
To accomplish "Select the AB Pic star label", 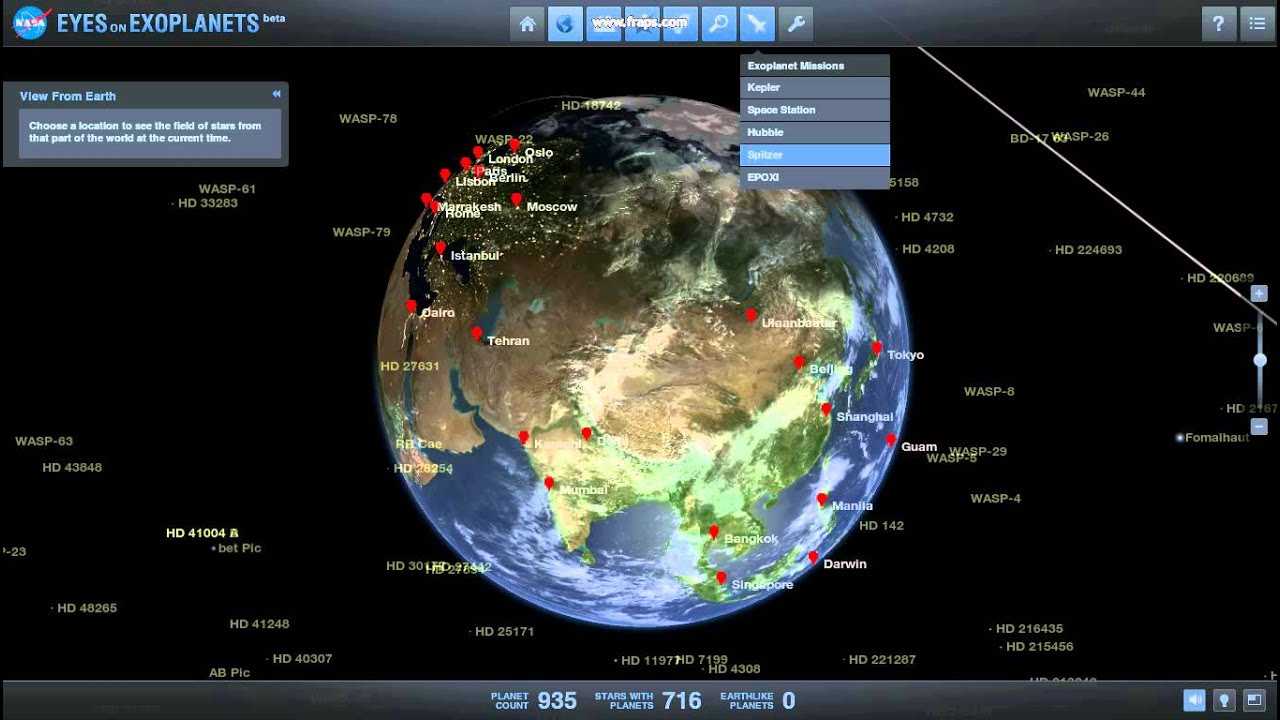I will point(229,673).
